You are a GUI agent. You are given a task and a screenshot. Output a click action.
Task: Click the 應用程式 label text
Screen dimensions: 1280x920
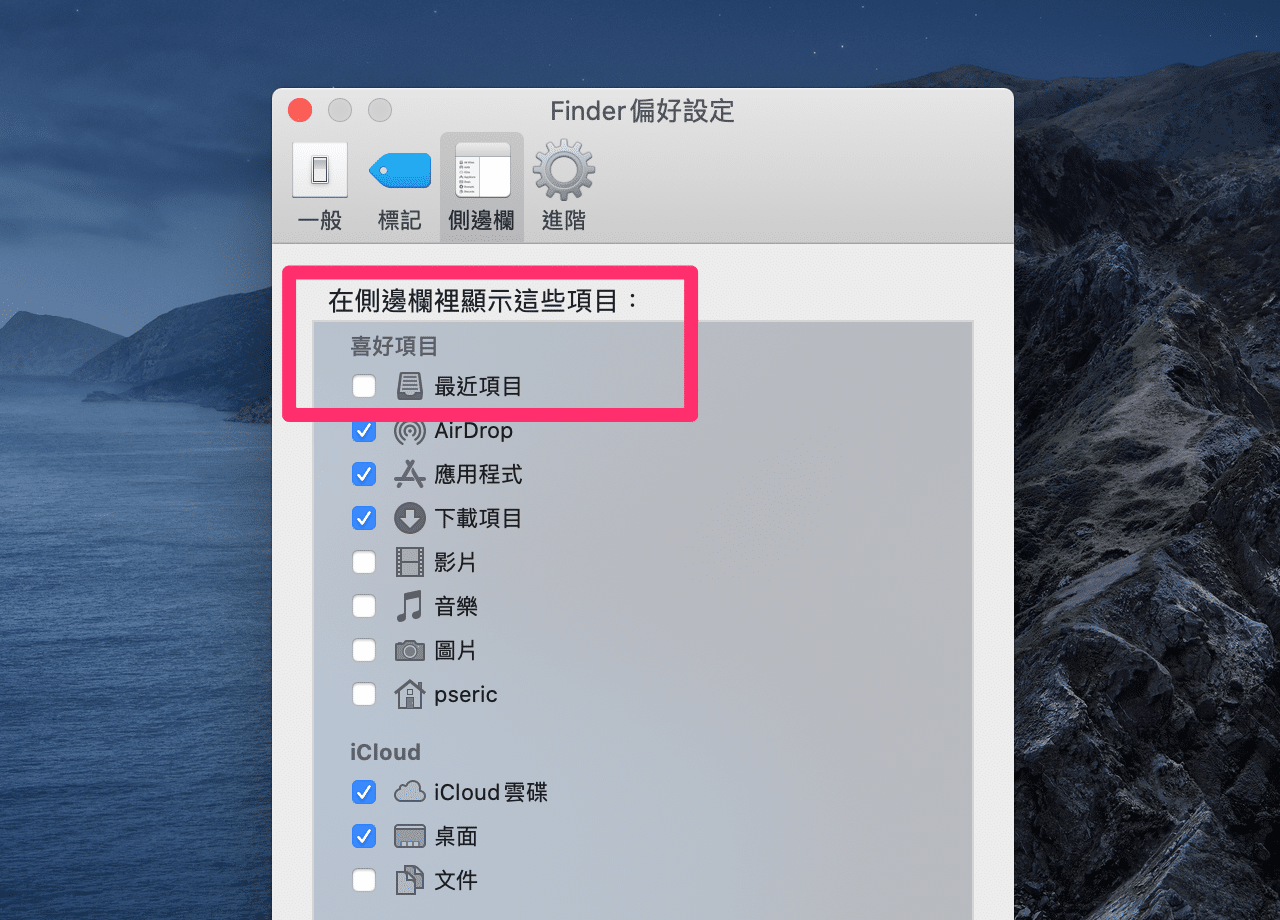478,475
